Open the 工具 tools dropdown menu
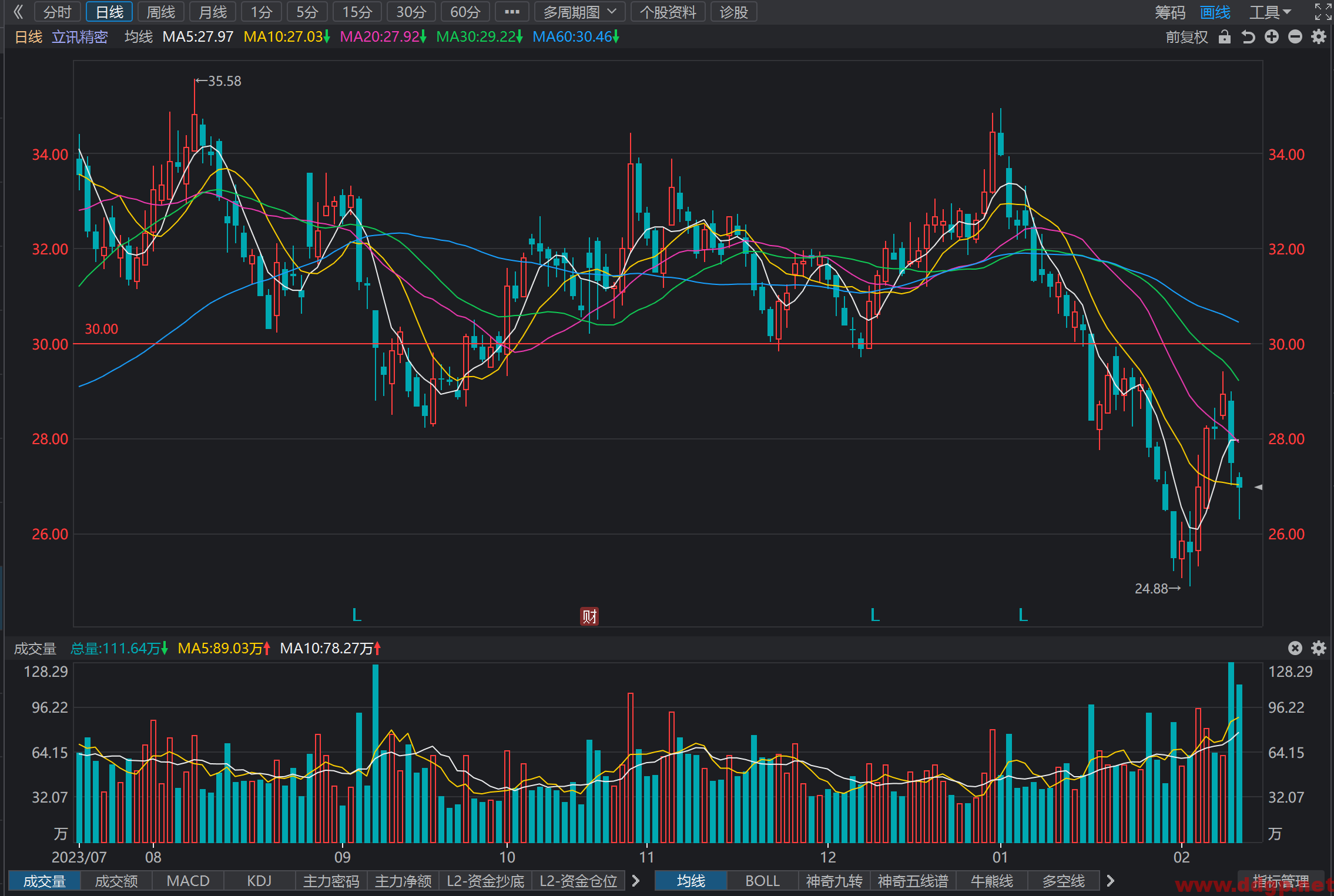The height and width of the screenshot is (896, 1334). pyautogui.click(x=1270, y=12)
